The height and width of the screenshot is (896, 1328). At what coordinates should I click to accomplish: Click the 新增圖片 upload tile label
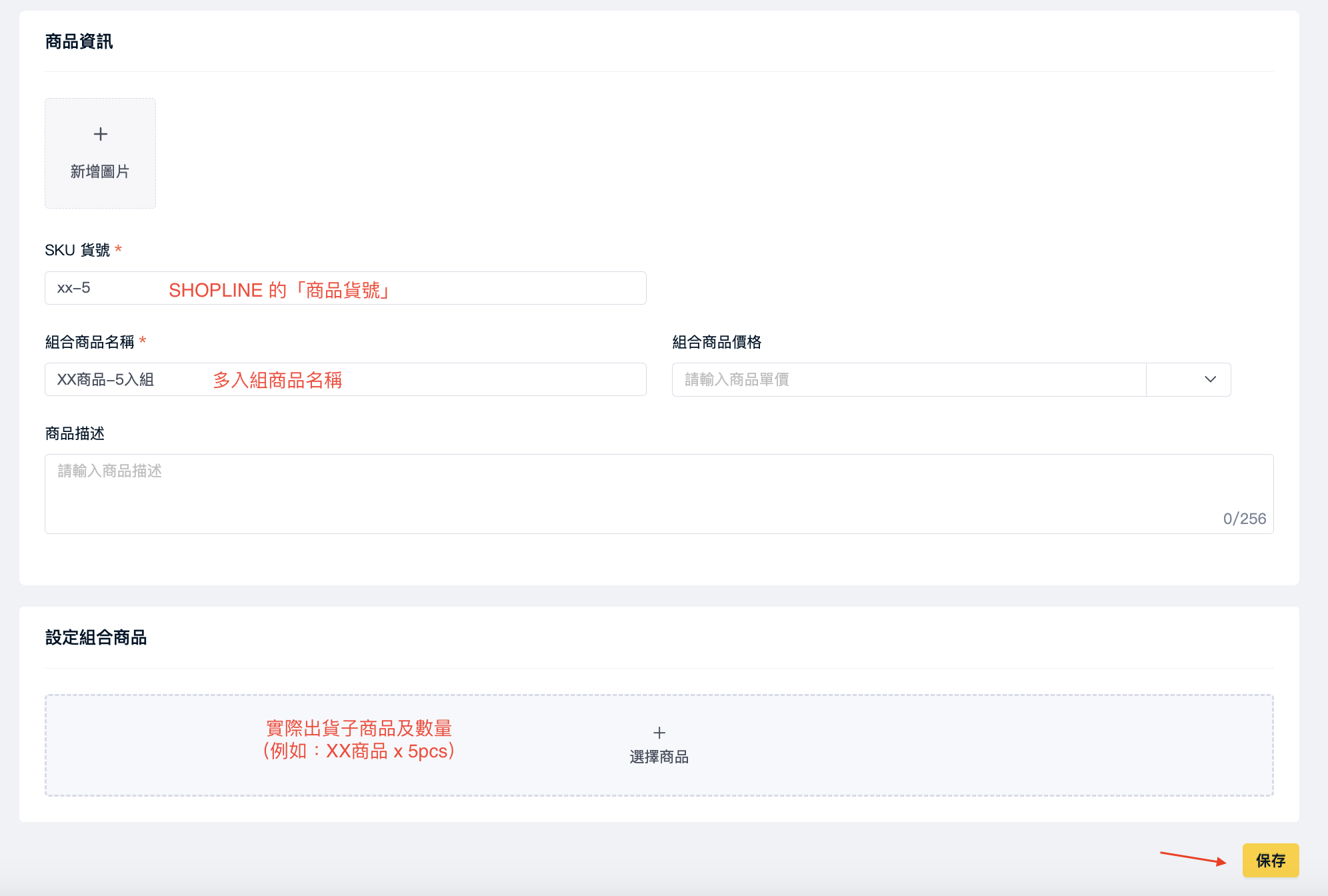[x=100, y=171]
